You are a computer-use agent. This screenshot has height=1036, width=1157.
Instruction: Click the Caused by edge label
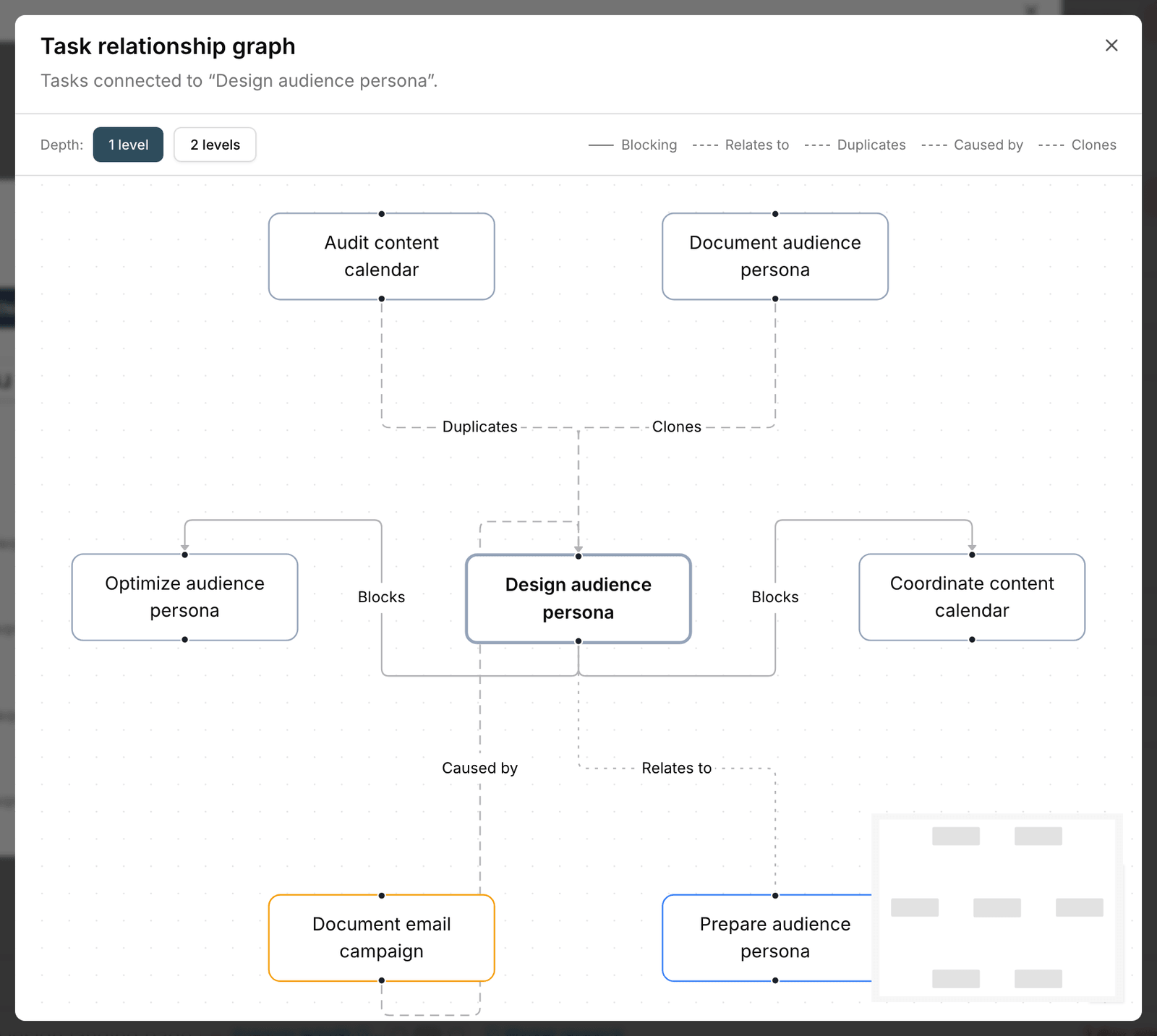(480, 768)
